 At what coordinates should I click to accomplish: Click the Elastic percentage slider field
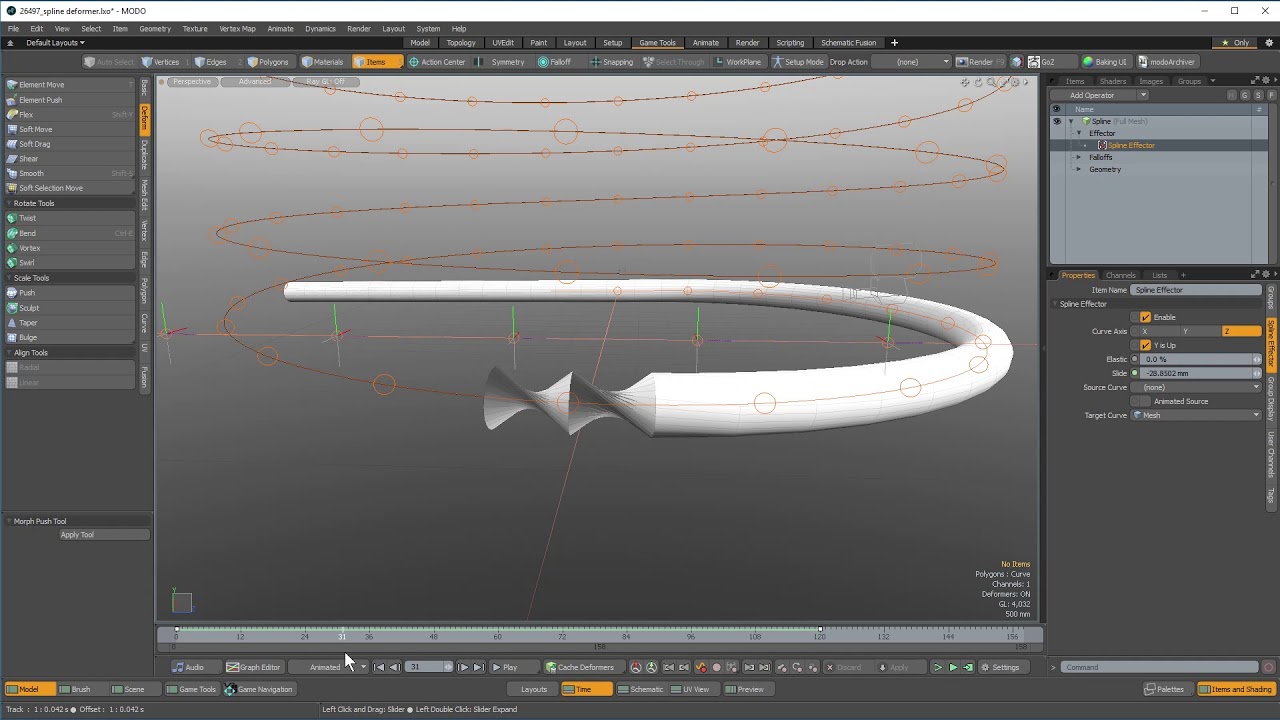(x=1196, y=359)
